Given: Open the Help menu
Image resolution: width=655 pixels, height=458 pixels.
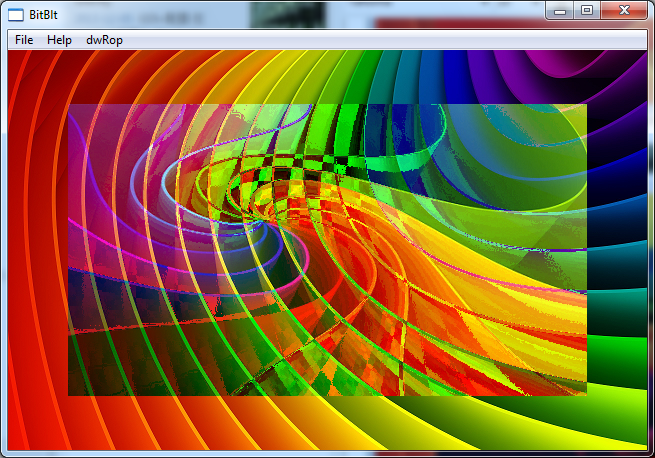Looking at the screenshot, I should click(59, 40).
